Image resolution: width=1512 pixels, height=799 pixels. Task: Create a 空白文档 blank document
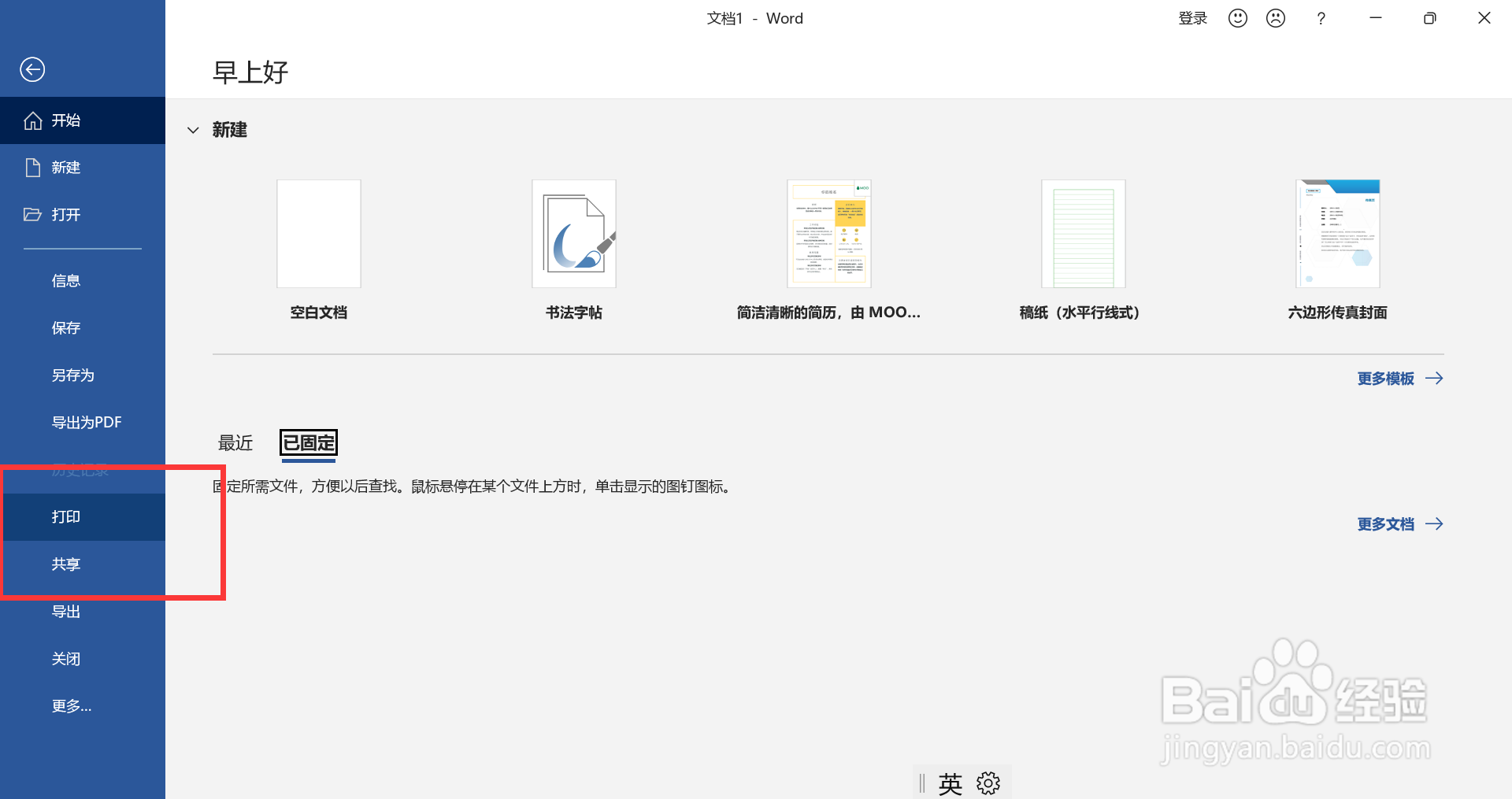(319, 234)
